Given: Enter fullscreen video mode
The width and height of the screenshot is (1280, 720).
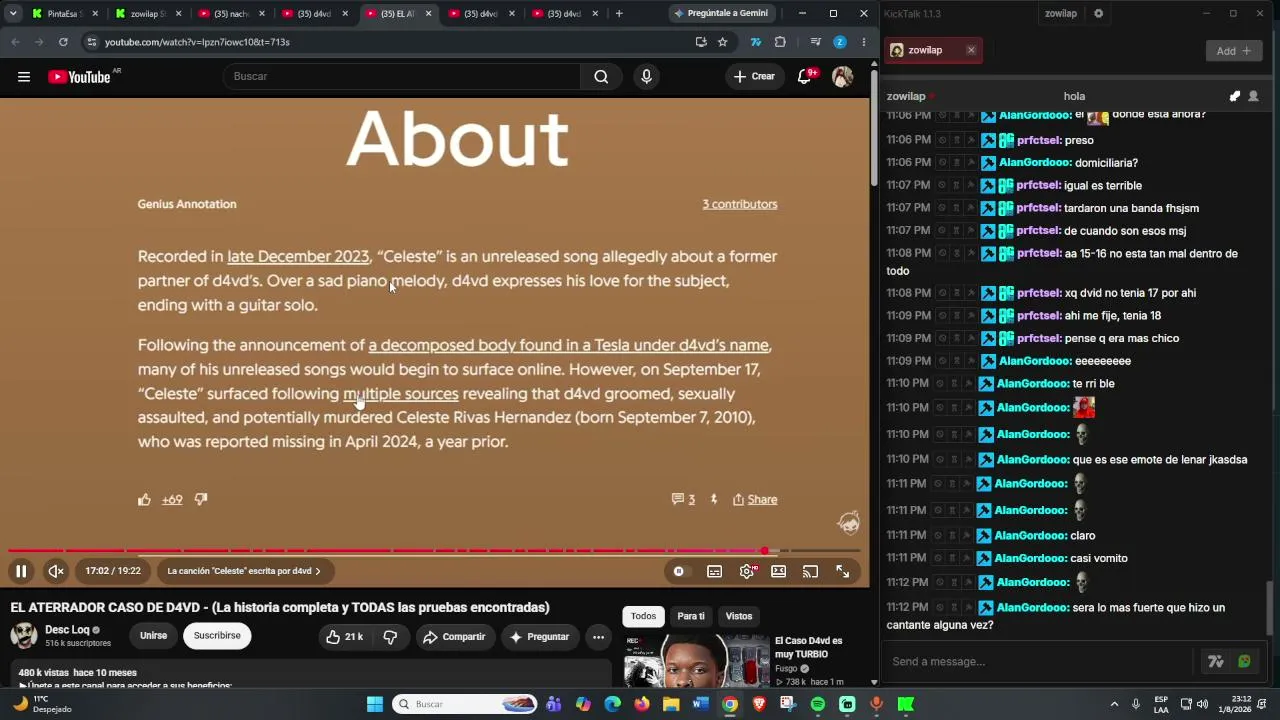Looking at the screenshot, I should point(843,571).
